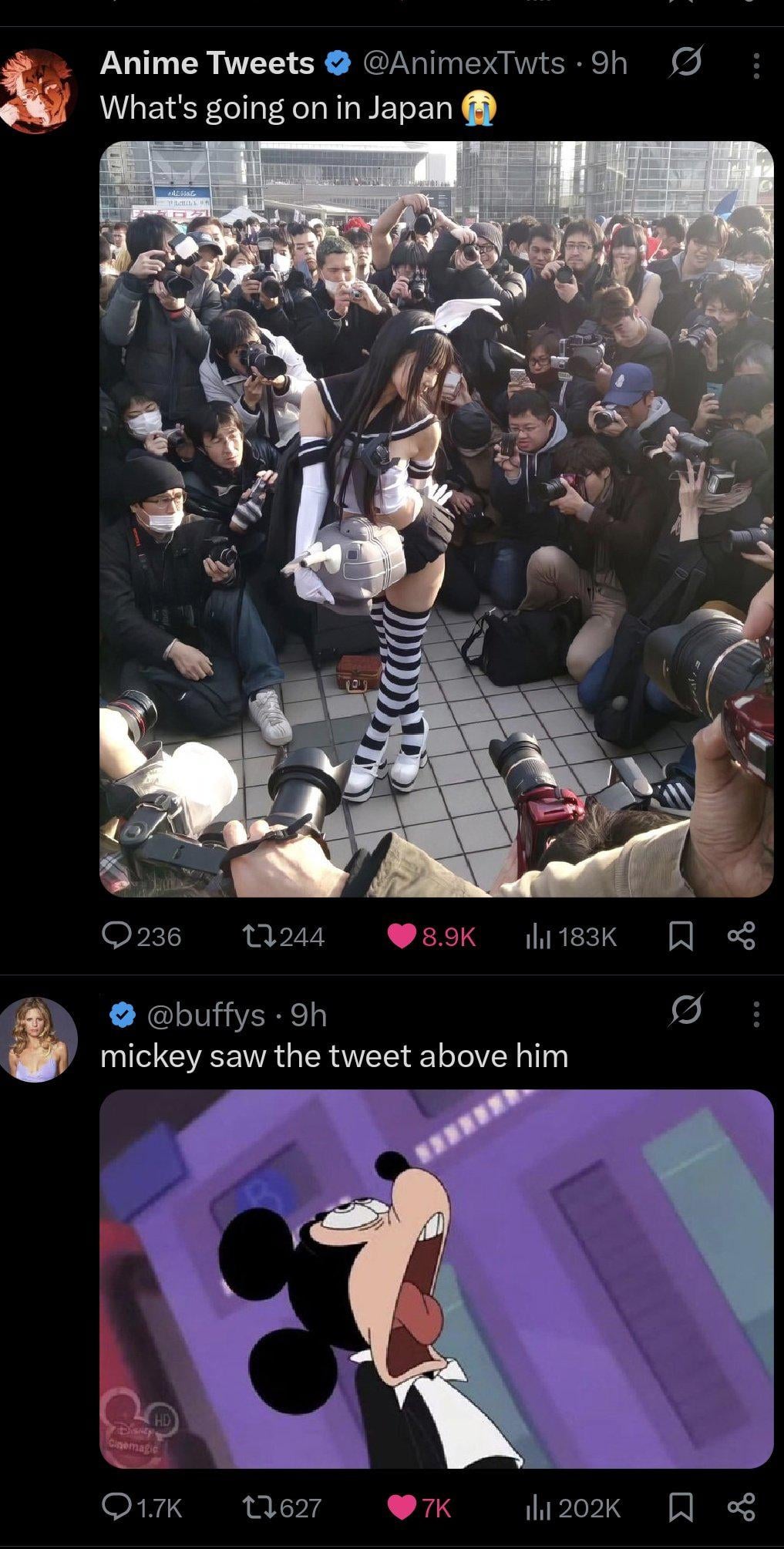Open more options for Anime Tweets post
This screenshot has height=1549, width=784.
[756, 66]
